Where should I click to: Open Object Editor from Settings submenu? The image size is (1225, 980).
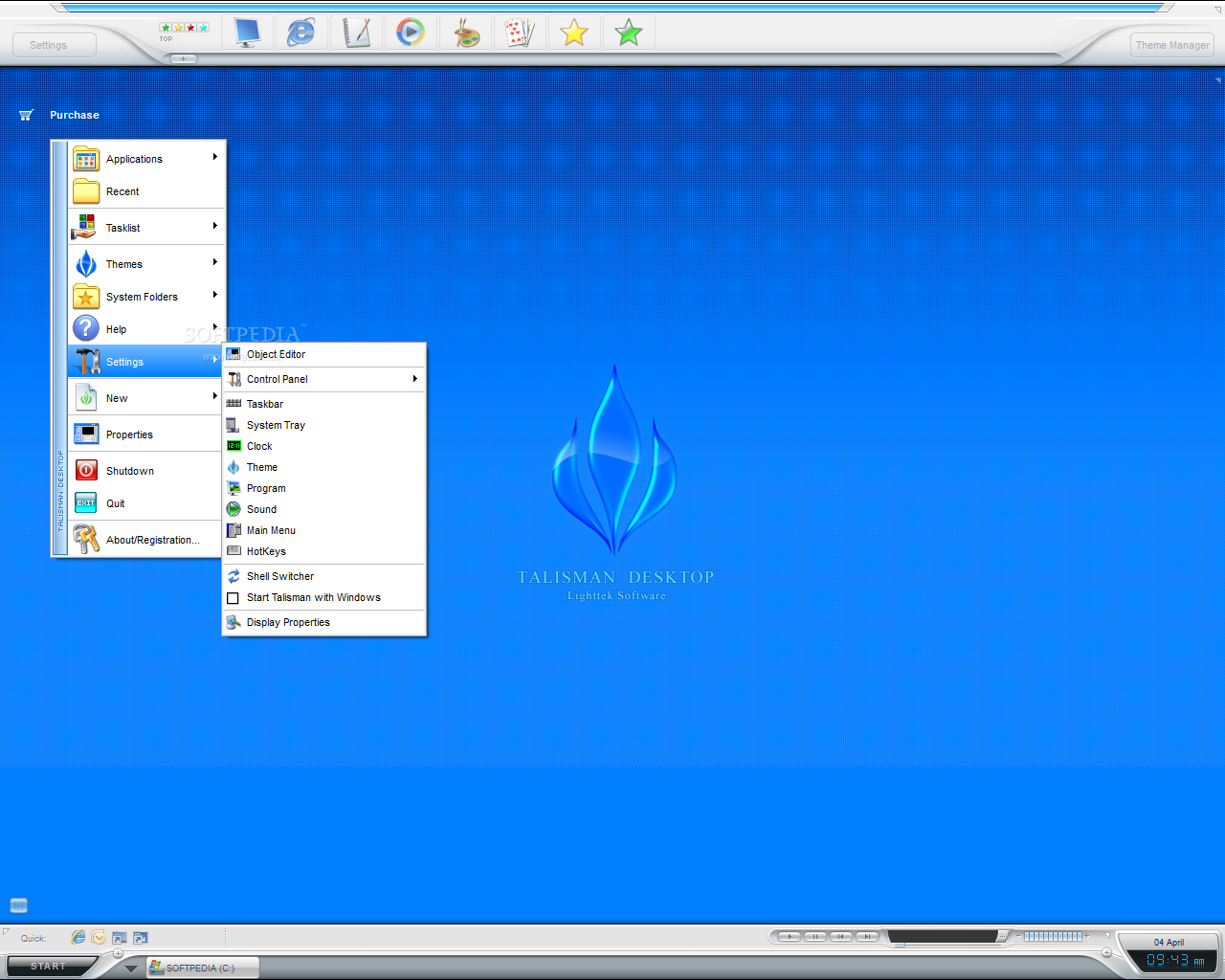point(324,354)
